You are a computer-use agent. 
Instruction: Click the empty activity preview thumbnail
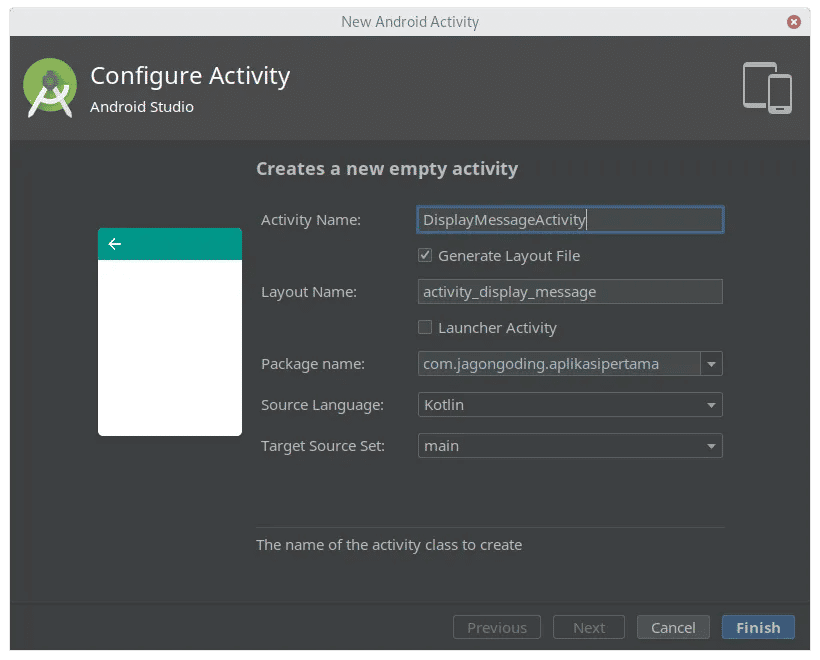tap(170, 332)
